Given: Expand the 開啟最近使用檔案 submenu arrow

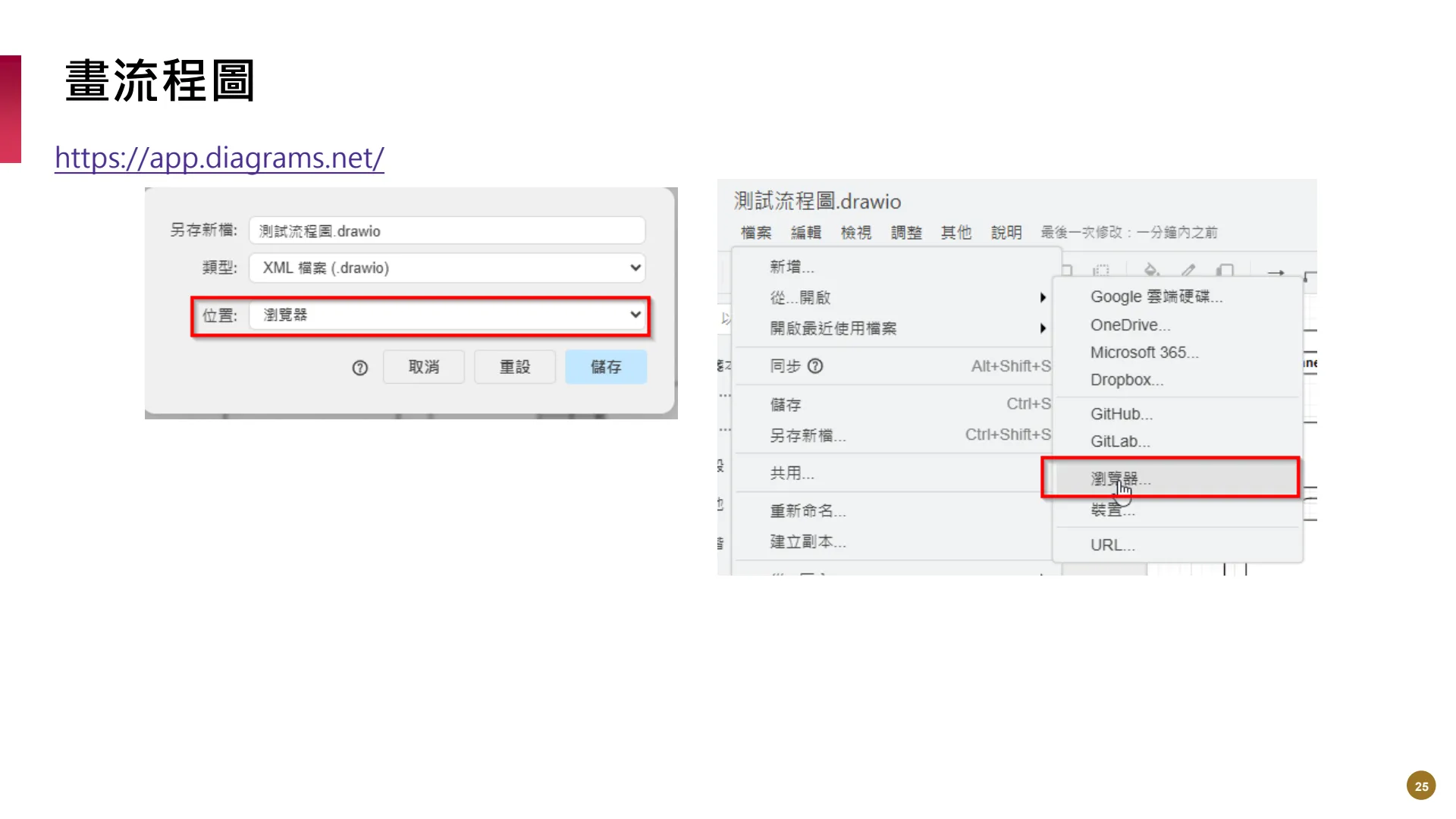Looking at the screenshot, I should point(1043,328).
